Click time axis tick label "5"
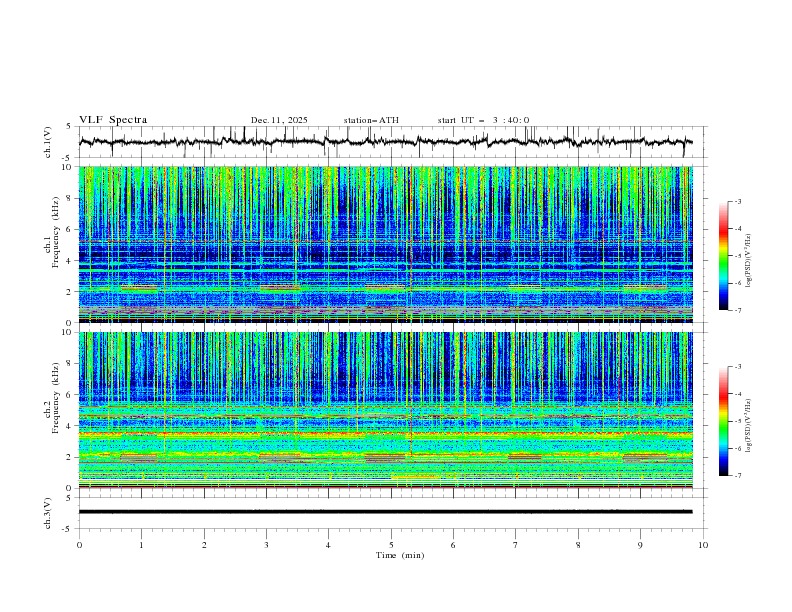This screenshot has width=792, height=612. click(391, 545)
